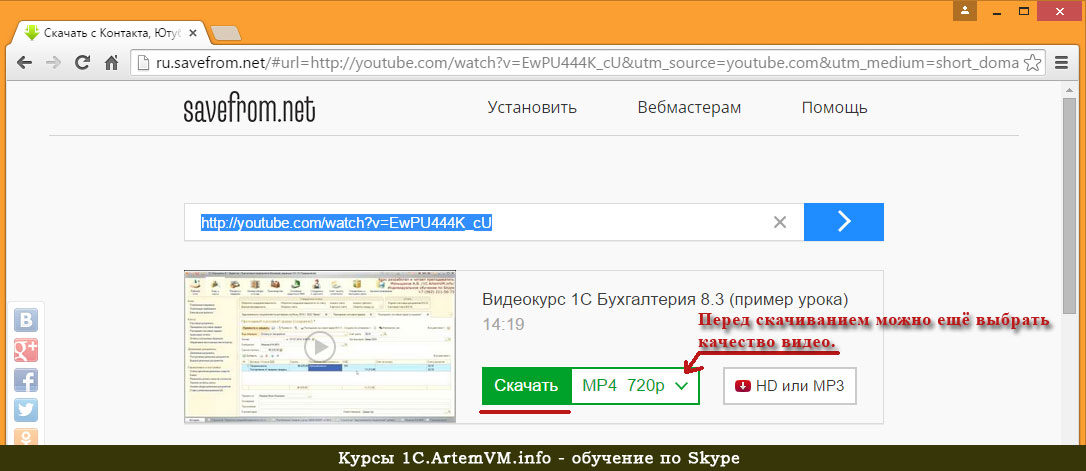Share via the Twitter icon

(x=25, y=410)
